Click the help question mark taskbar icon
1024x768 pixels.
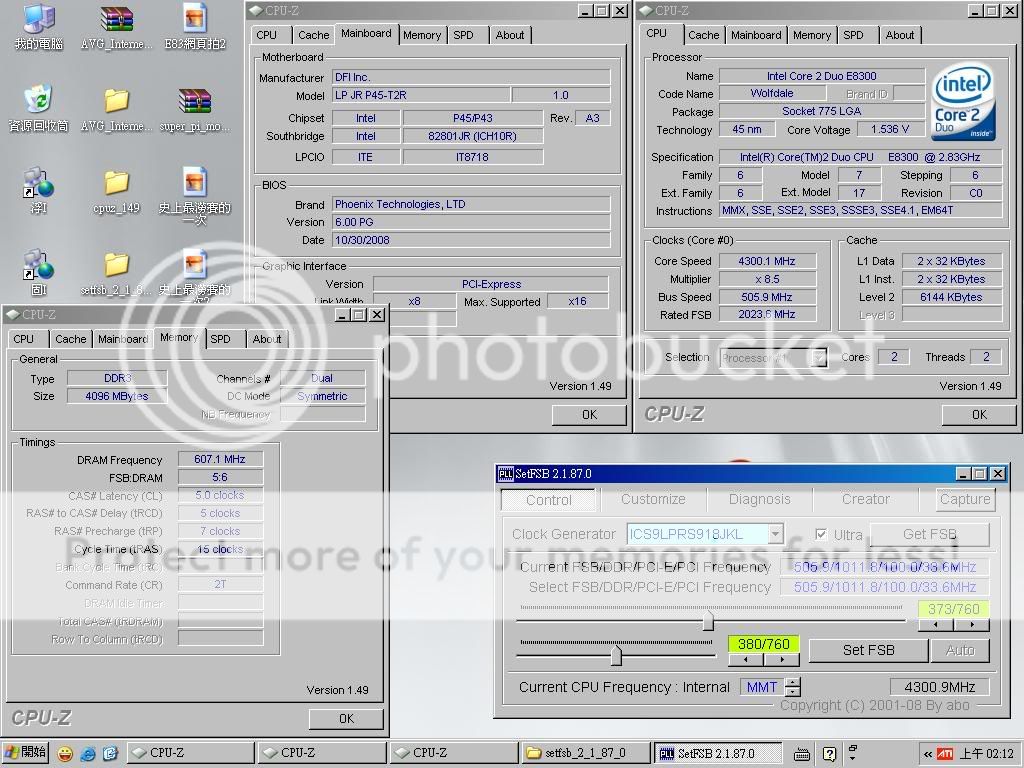click(829, 754)
